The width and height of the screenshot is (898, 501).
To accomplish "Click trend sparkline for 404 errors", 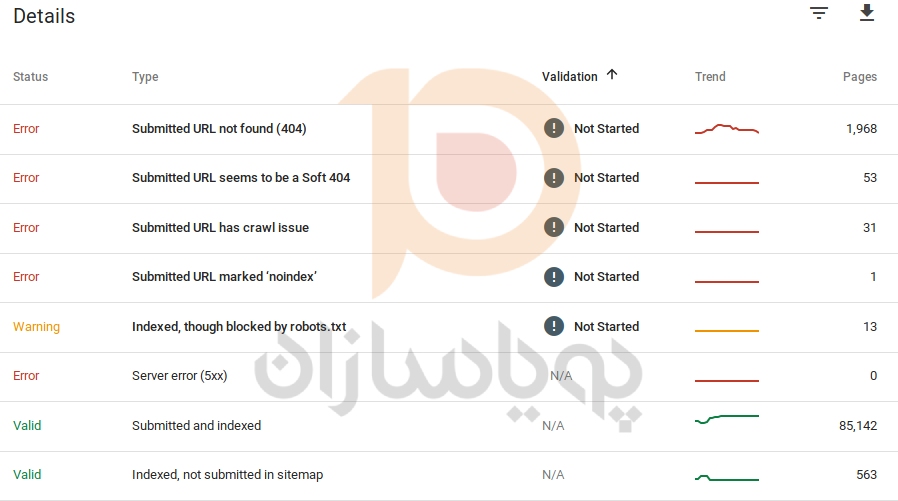I will coord(727,129).
